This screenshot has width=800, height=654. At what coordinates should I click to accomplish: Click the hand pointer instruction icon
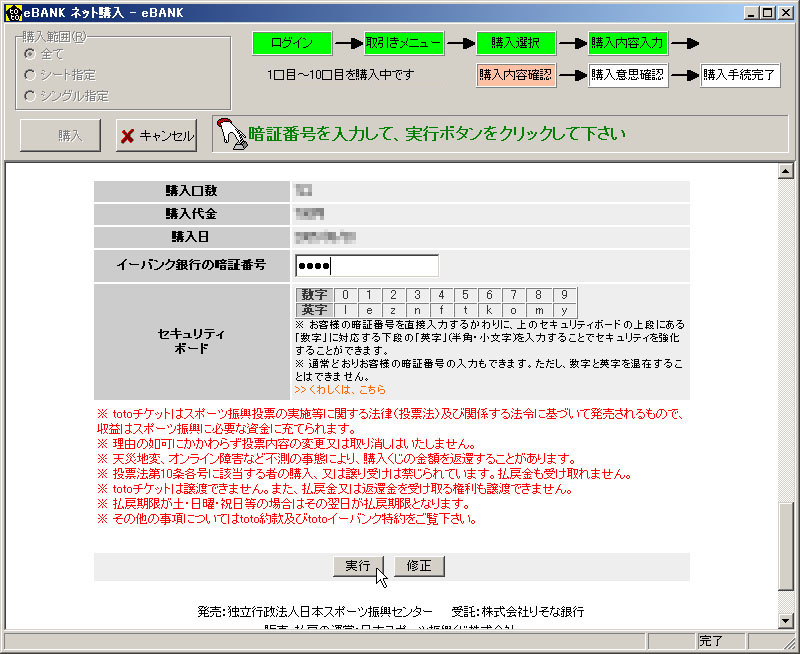[x=231, y=135]
